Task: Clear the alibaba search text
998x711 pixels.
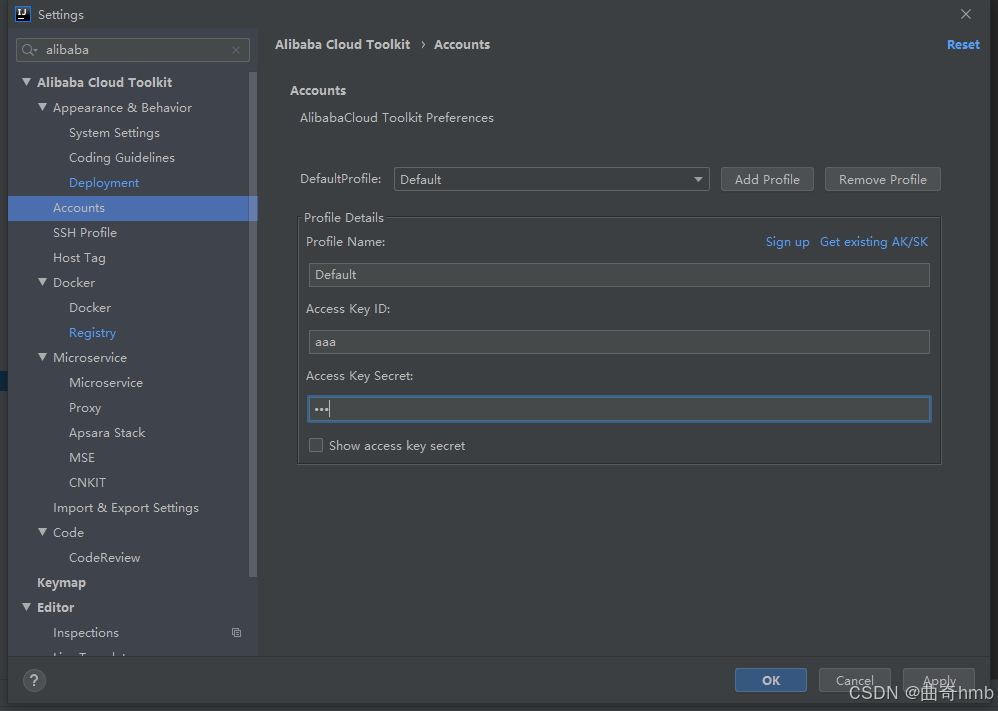Action: 236,50
